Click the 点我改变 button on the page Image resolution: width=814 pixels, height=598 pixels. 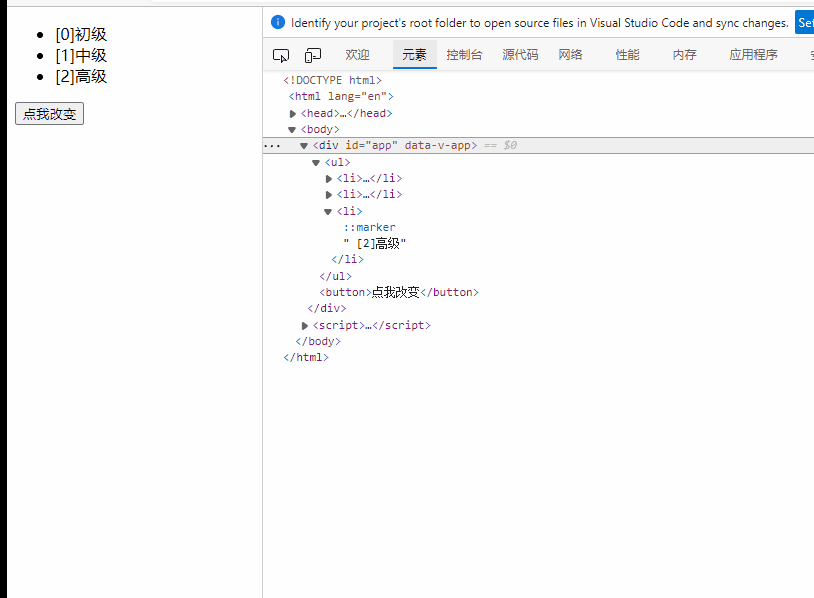click(49, 114)
